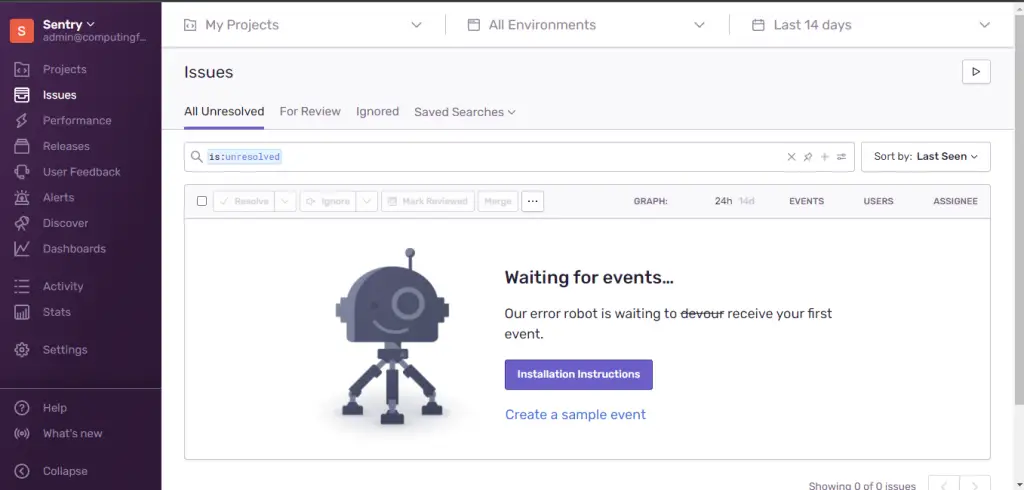
Task: Click the Activity list icon
Action: point(22,286)
